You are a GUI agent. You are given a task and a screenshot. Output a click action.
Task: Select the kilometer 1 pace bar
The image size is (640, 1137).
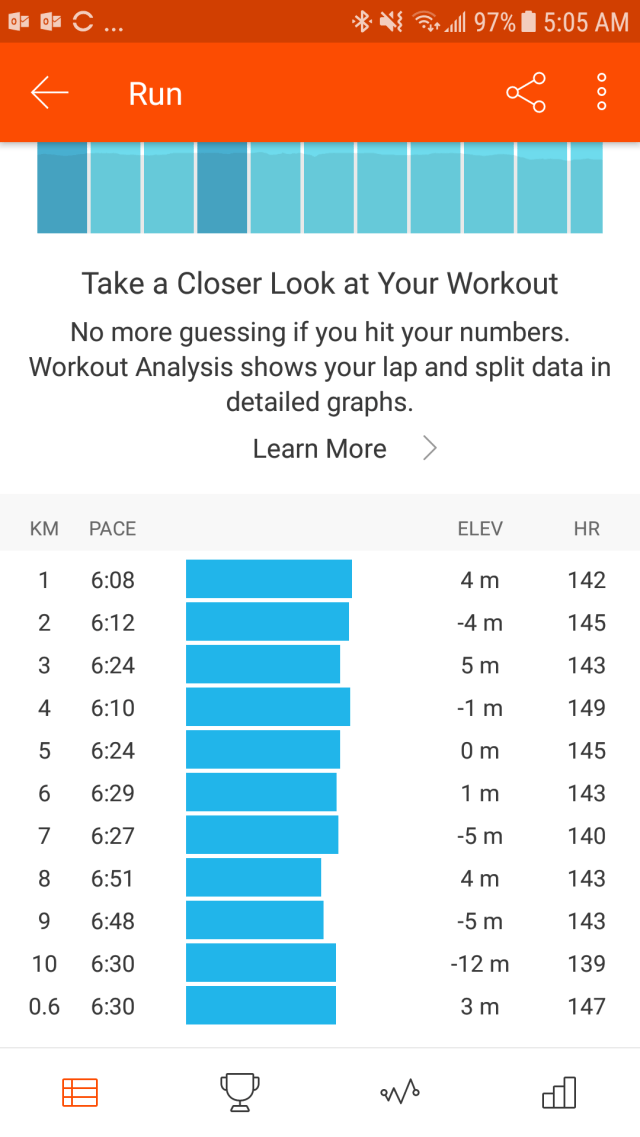click(268, 580)
